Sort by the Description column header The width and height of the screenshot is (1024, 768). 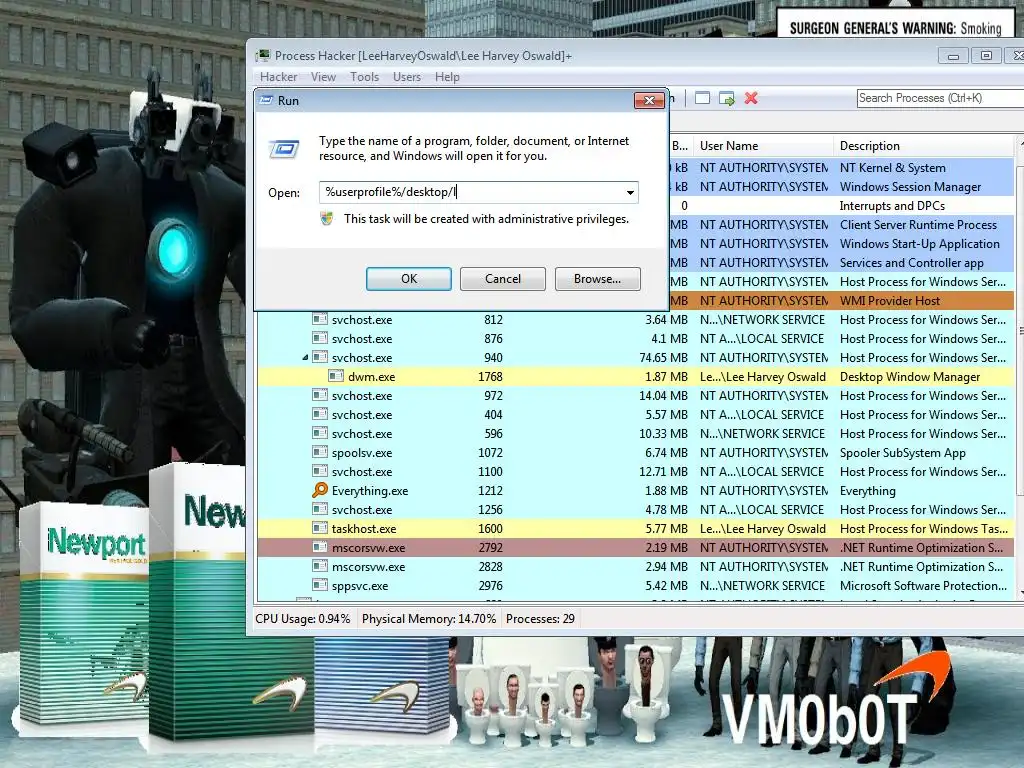pyautogui.click(x=923, y=146)
